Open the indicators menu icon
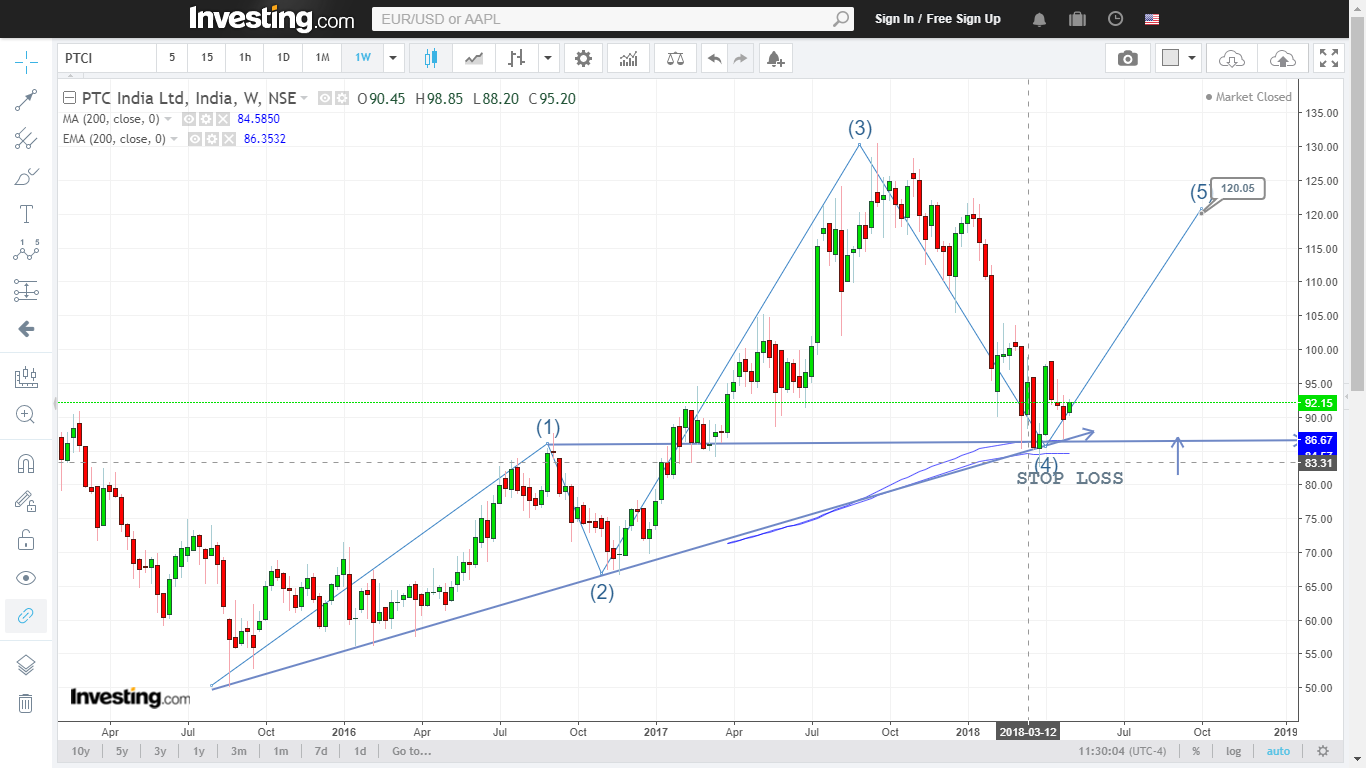The width and height of the screenshot is (1366, 768). tap(628, 58)
